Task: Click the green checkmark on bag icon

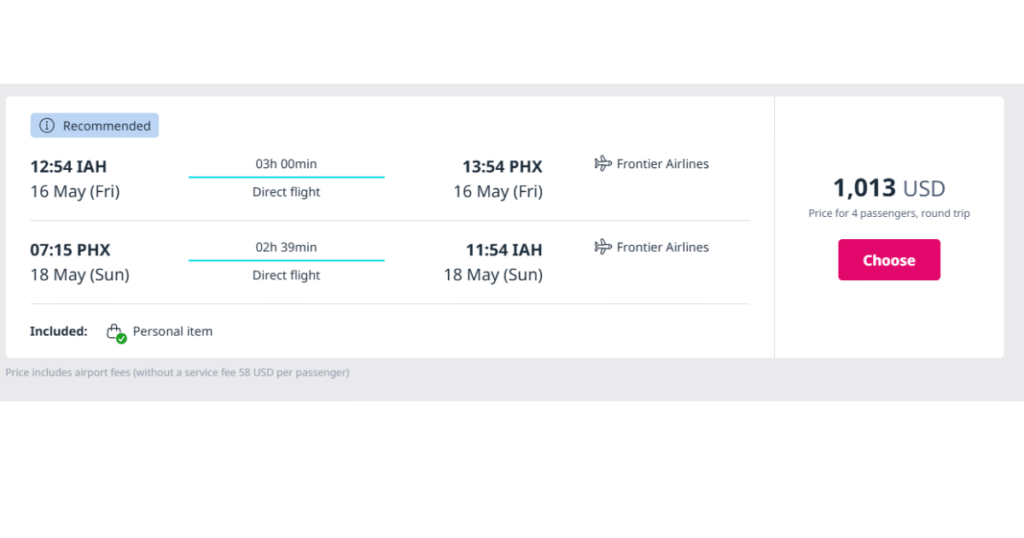Action: tap(121, 338)
